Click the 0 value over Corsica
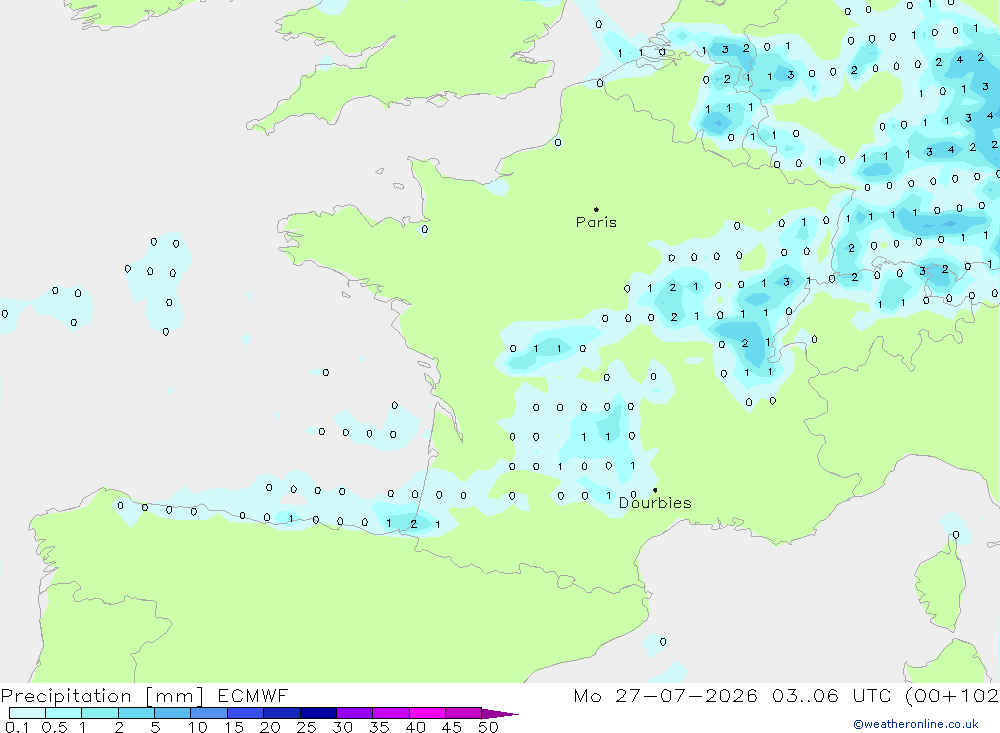 pos(955,535)
